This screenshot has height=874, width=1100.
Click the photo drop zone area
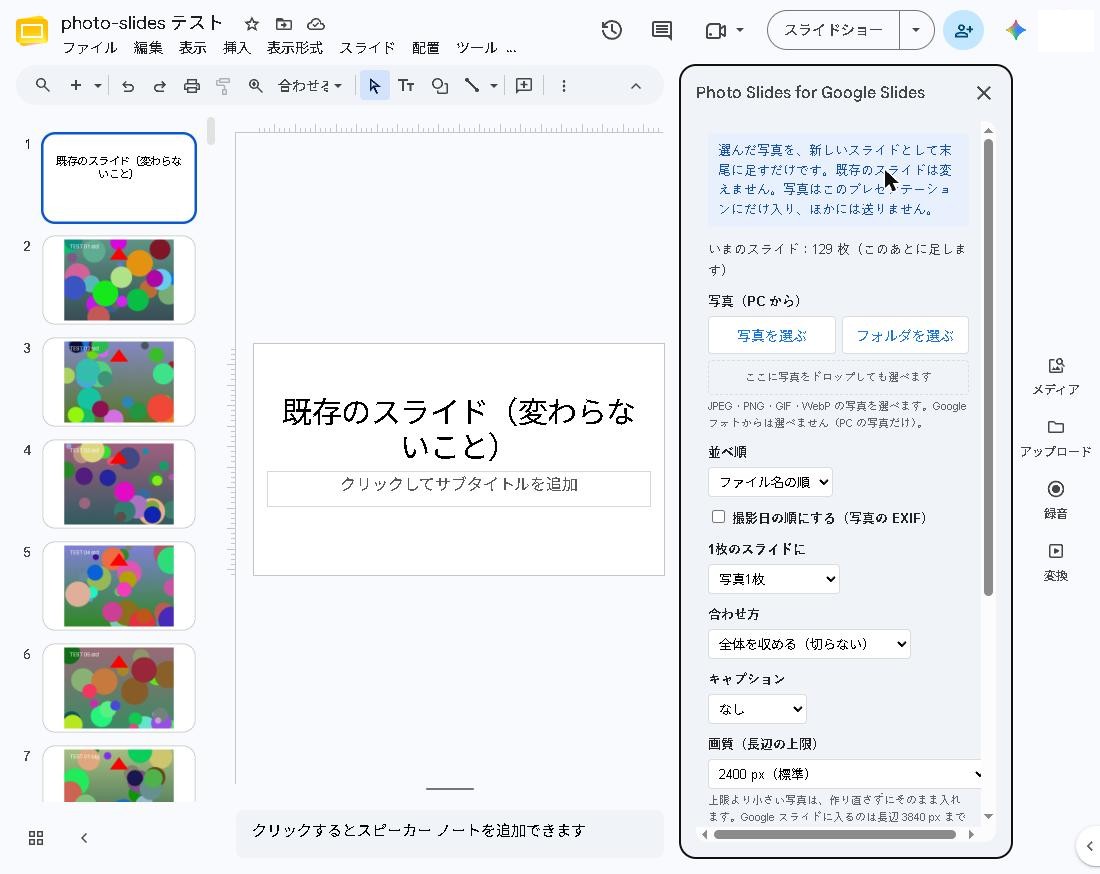(838, 377)
